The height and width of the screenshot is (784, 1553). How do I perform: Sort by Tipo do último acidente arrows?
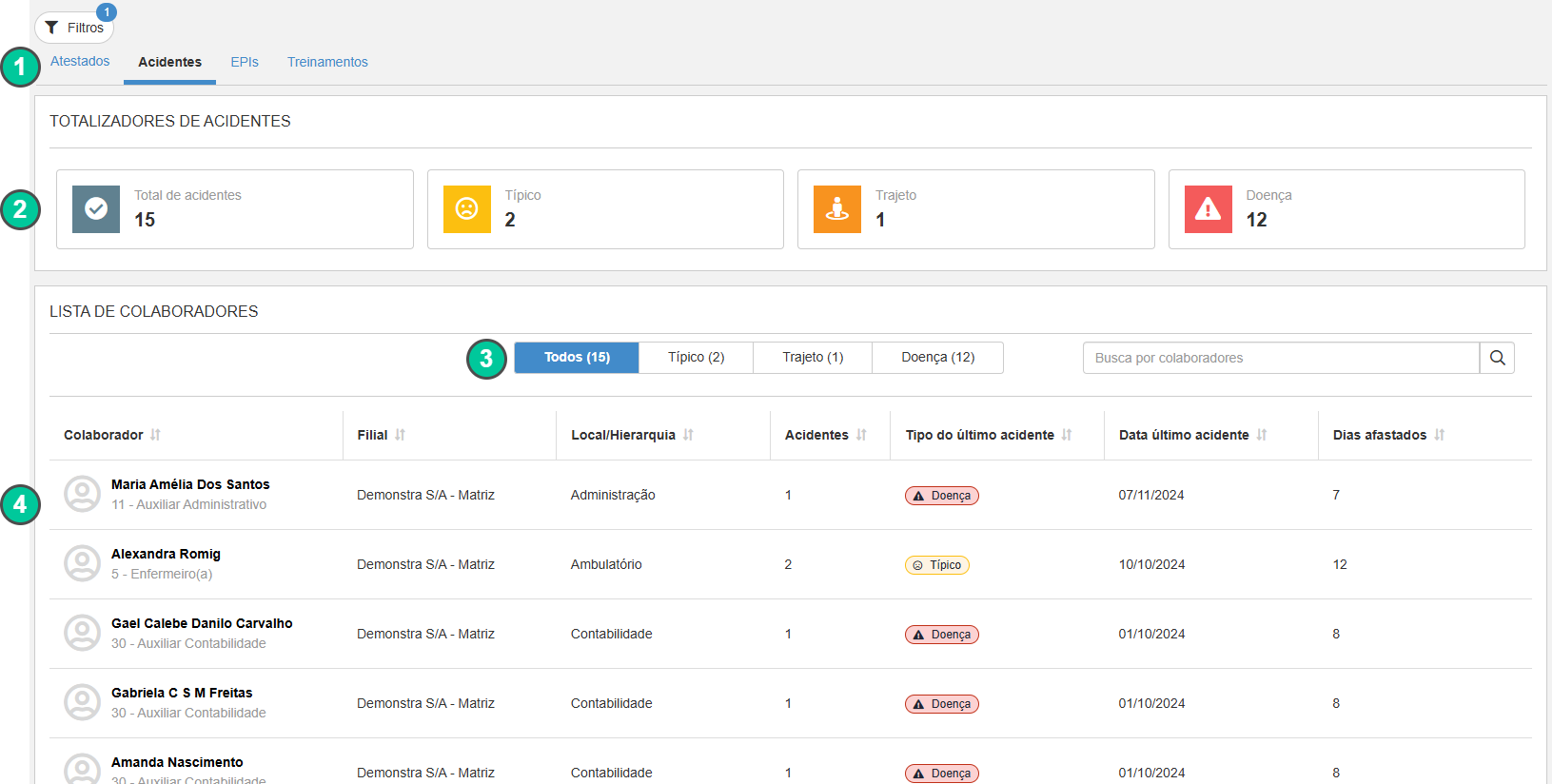pos(1067,435)
